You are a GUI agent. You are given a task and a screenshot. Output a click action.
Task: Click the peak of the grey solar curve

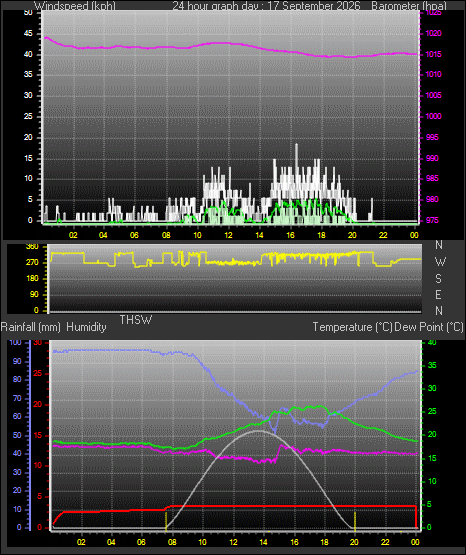(259, 431)
